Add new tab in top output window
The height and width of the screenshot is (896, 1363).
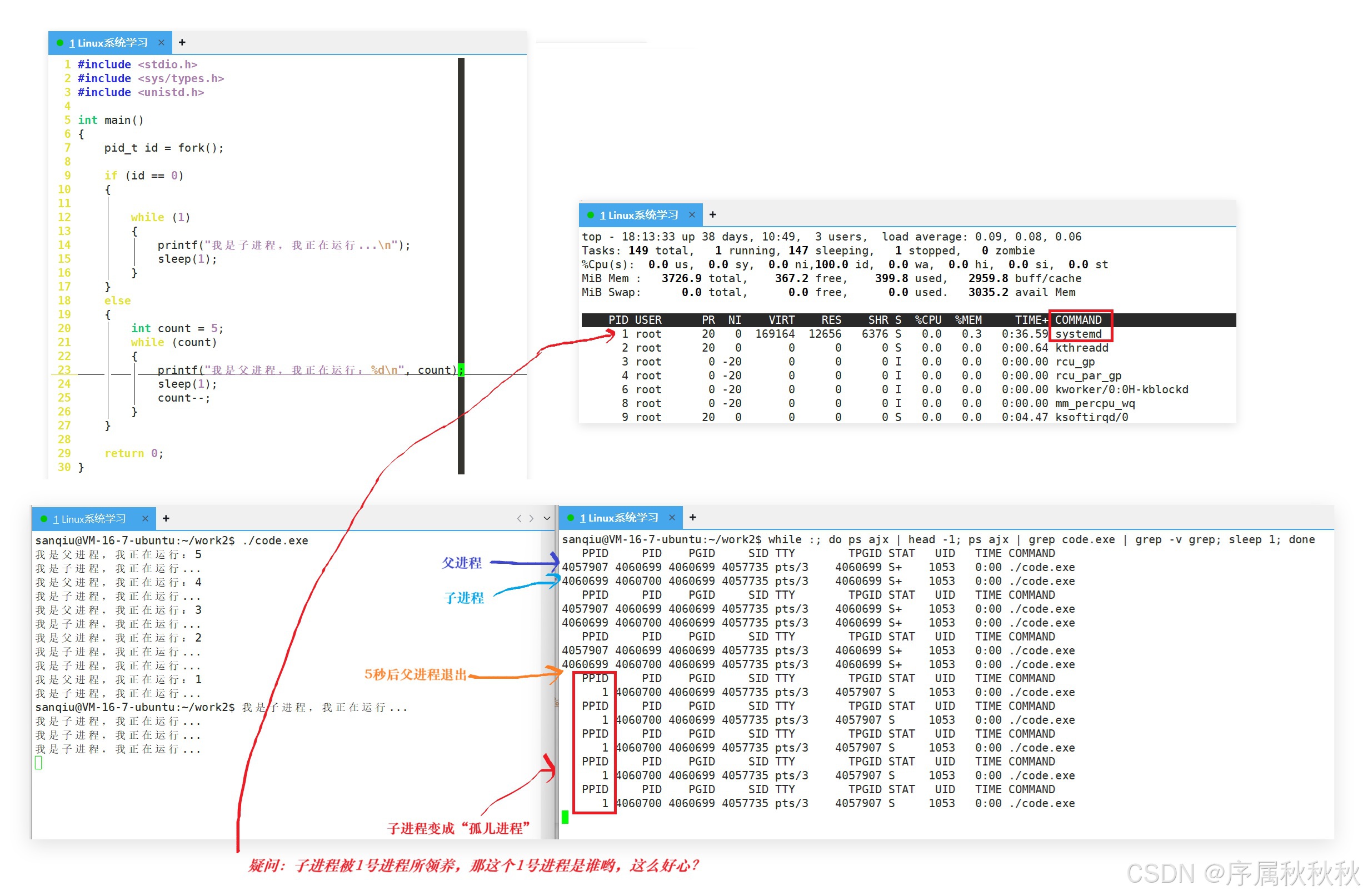712,215
